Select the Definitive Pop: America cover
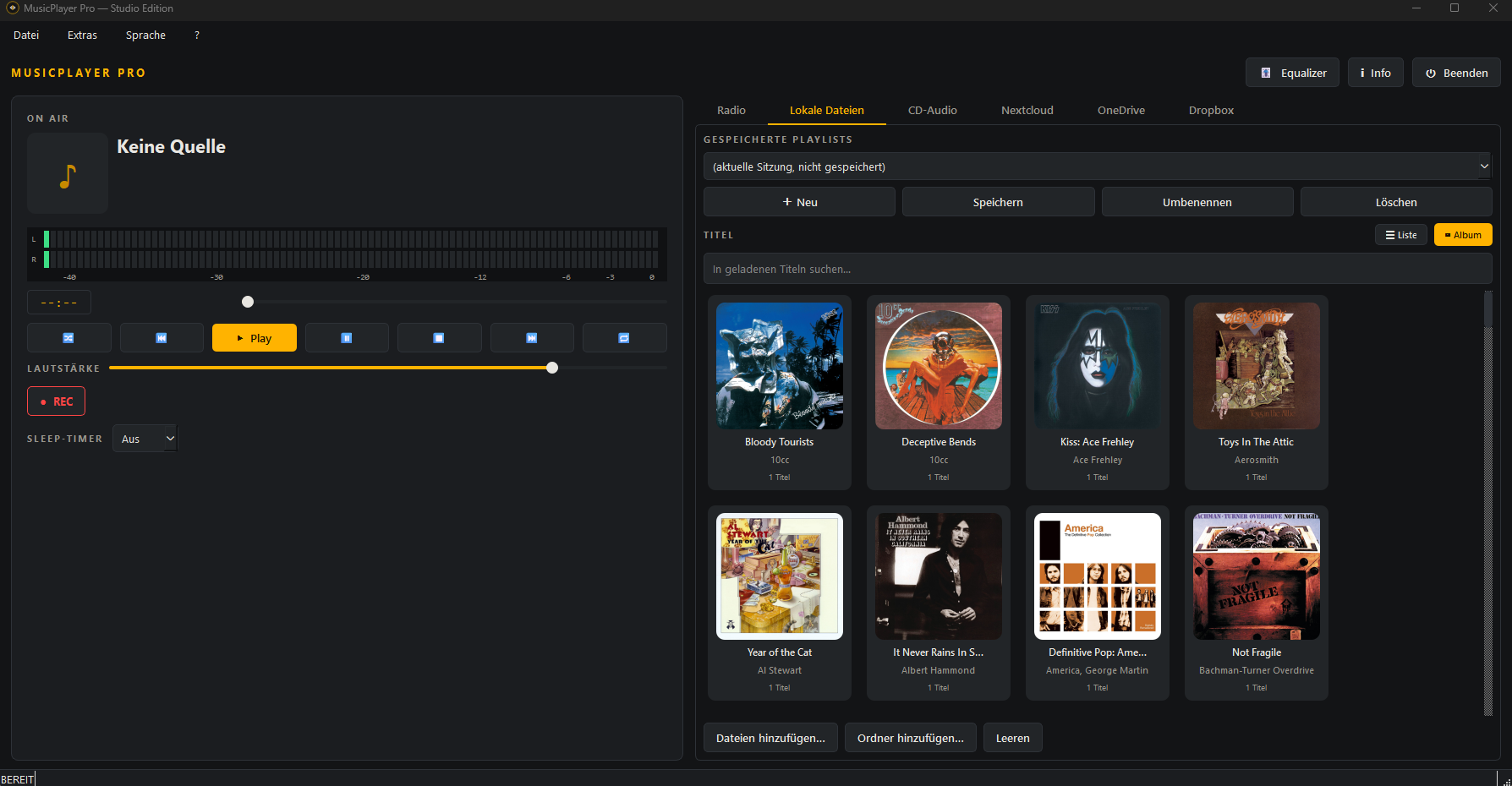Viewport: 1512px width, 786px height. [1098, 576]
